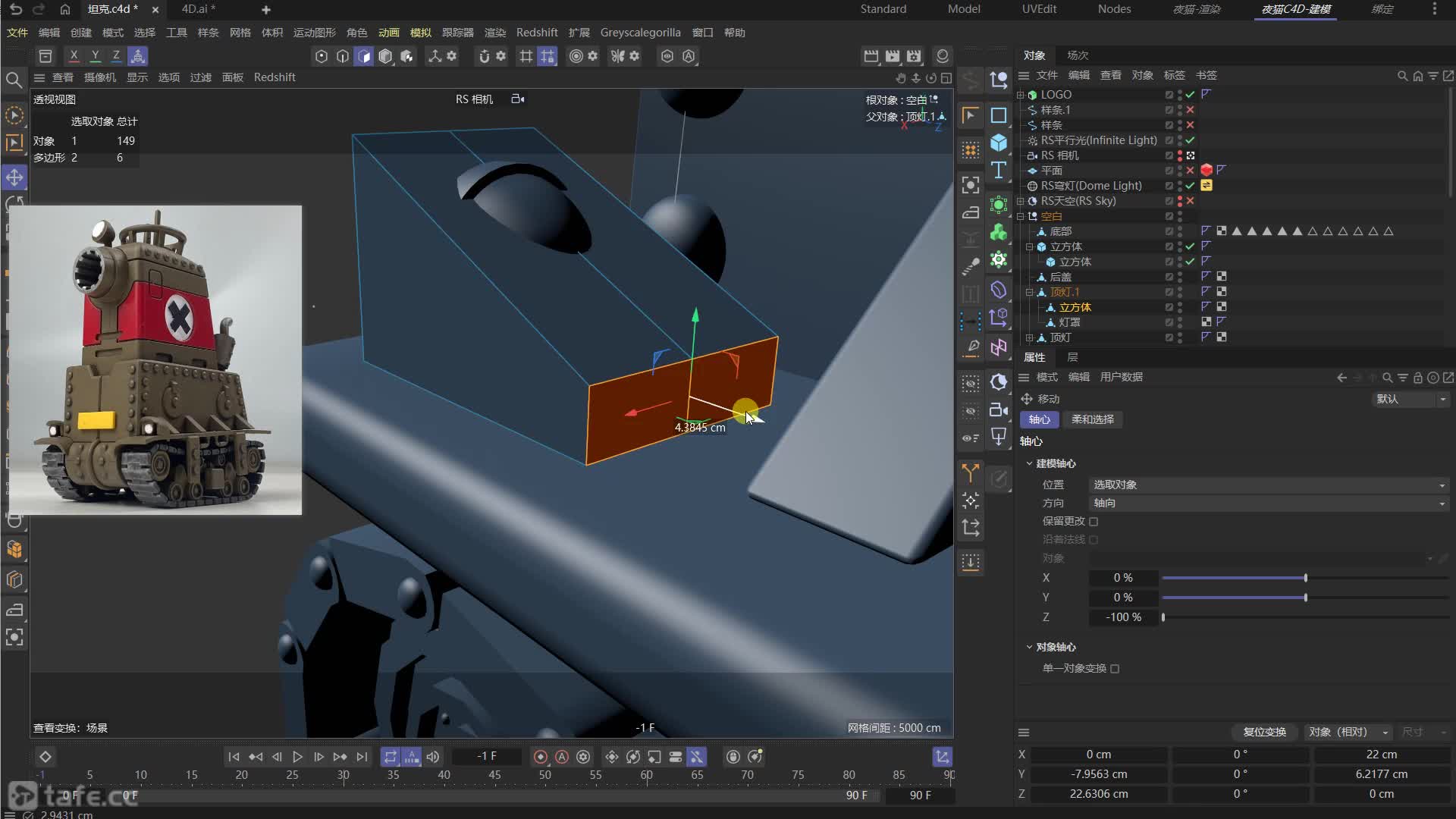The height and width of the screenshot is (819, 1456).
Task: Expand the LOGO object tree
Action: (1021, 95)
